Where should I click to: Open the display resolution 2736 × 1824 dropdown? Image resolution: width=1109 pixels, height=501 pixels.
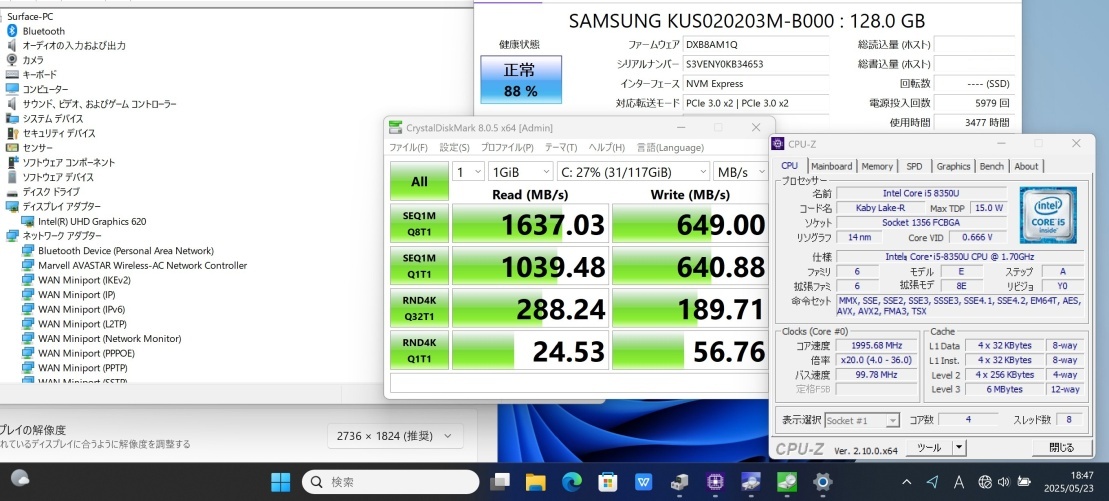pos(395,437)
